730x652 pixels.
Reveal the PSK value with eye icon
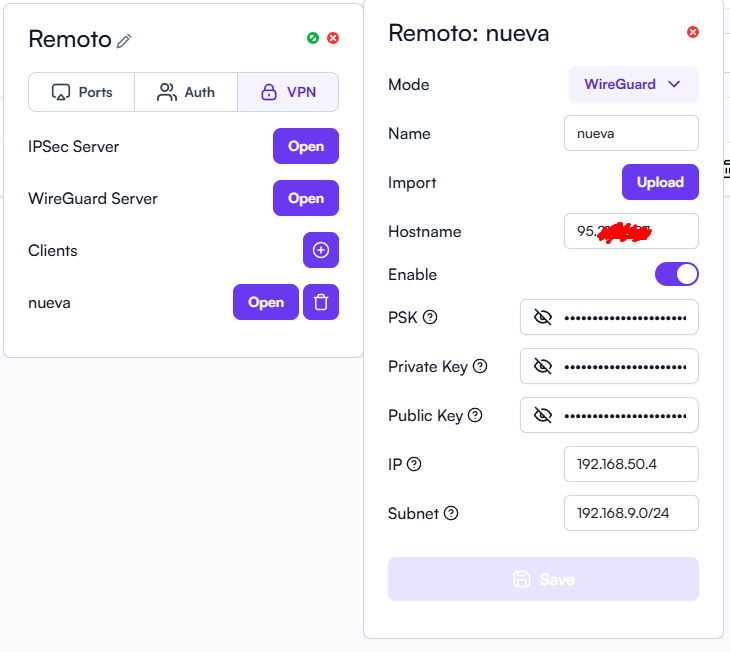click(542, 317)
